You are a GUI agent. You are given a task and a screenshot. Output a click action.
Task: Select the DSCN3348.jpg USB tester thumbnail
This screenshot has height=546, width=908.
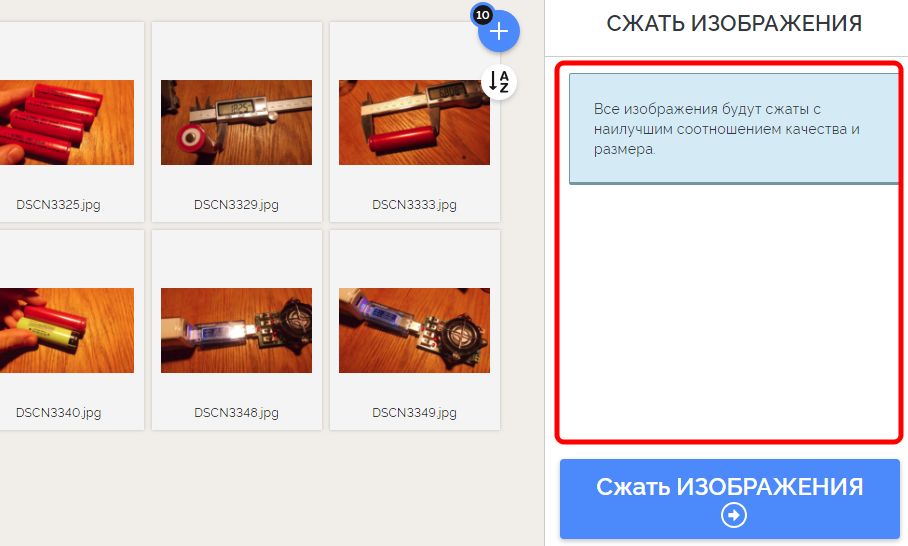236,330
